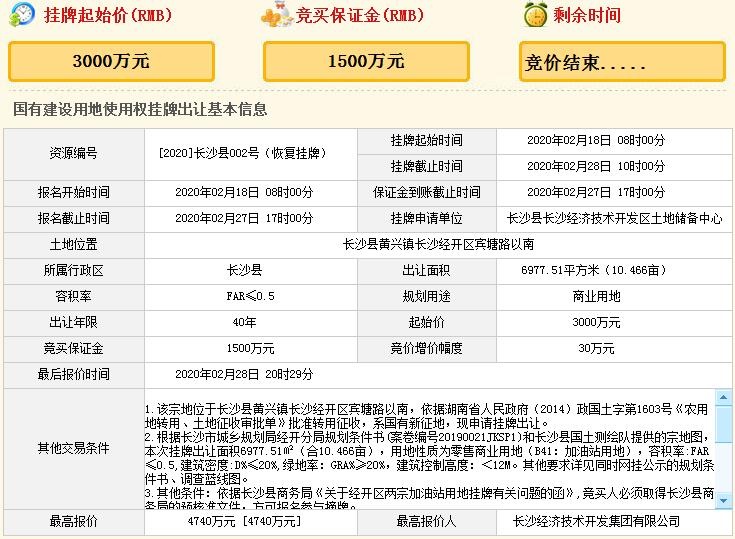Click the value 2020年02月28日 20时29分
The width and height of the screenshot is (735, 539).
tap(244, 374)
